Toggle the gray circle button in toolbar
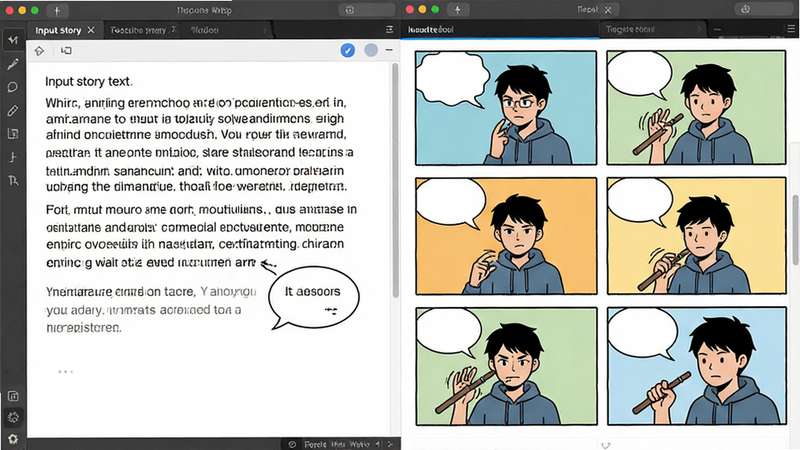The width and height of the screenshot is (800, 450). (371, 50)
